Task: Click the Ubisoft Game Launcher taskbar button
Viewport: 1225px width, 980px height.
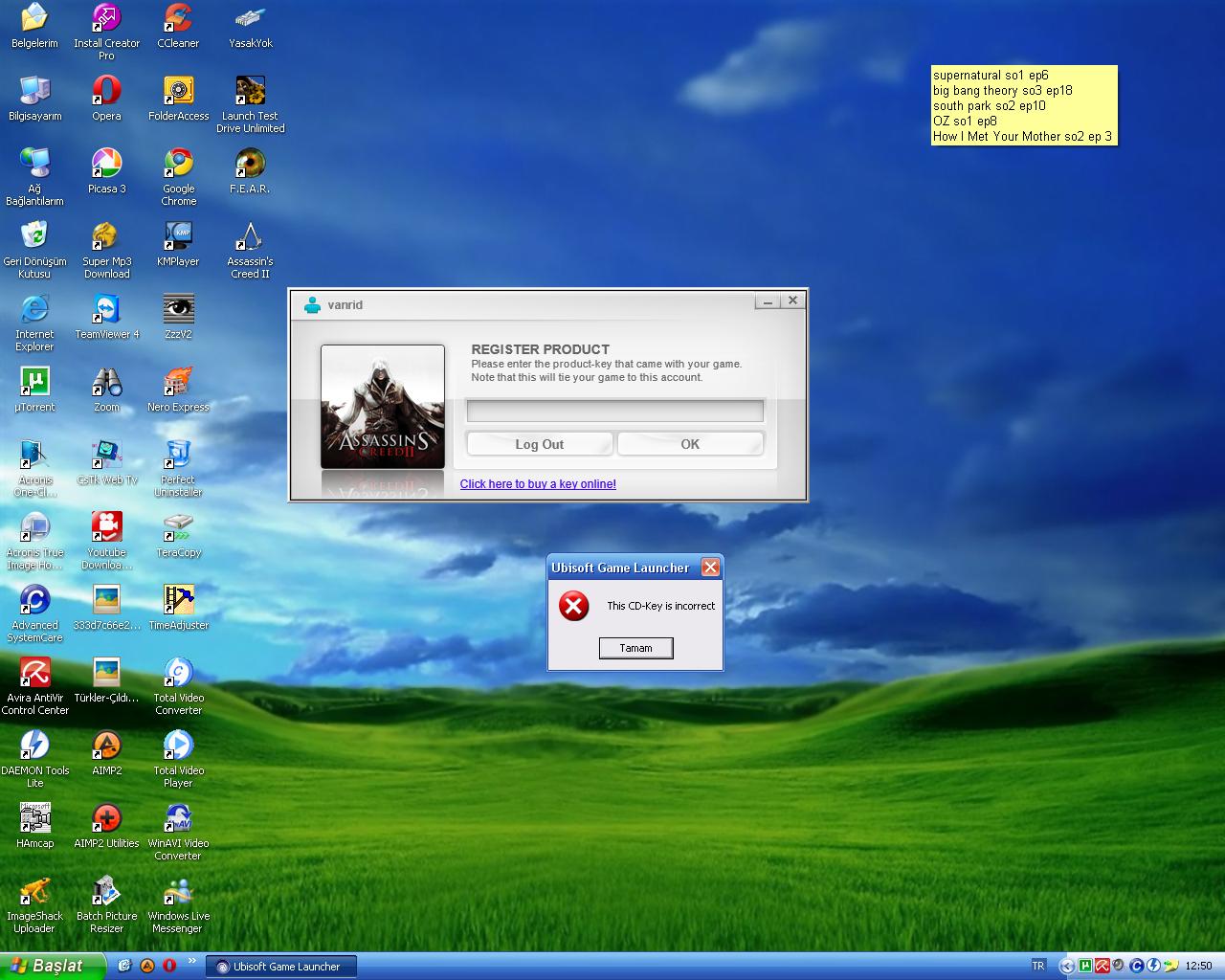Action: click(x=281, y=967)
